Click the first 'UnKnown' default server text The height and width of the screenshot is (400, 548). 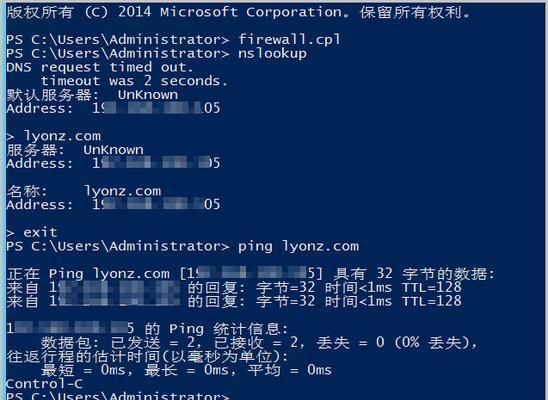pos(148,95)
